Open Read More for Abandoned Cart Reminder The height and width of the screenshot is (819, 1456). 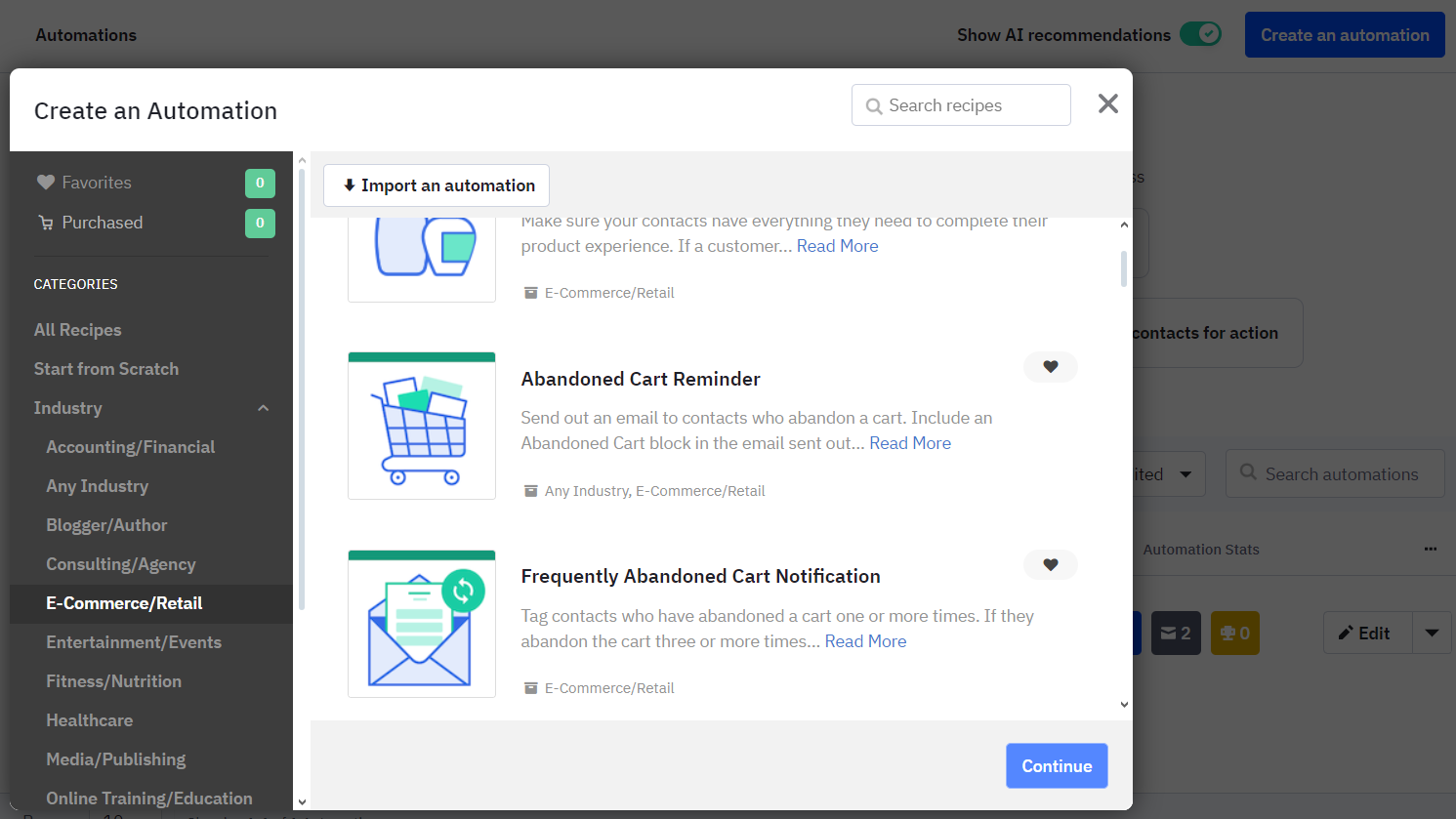point(909,442)
